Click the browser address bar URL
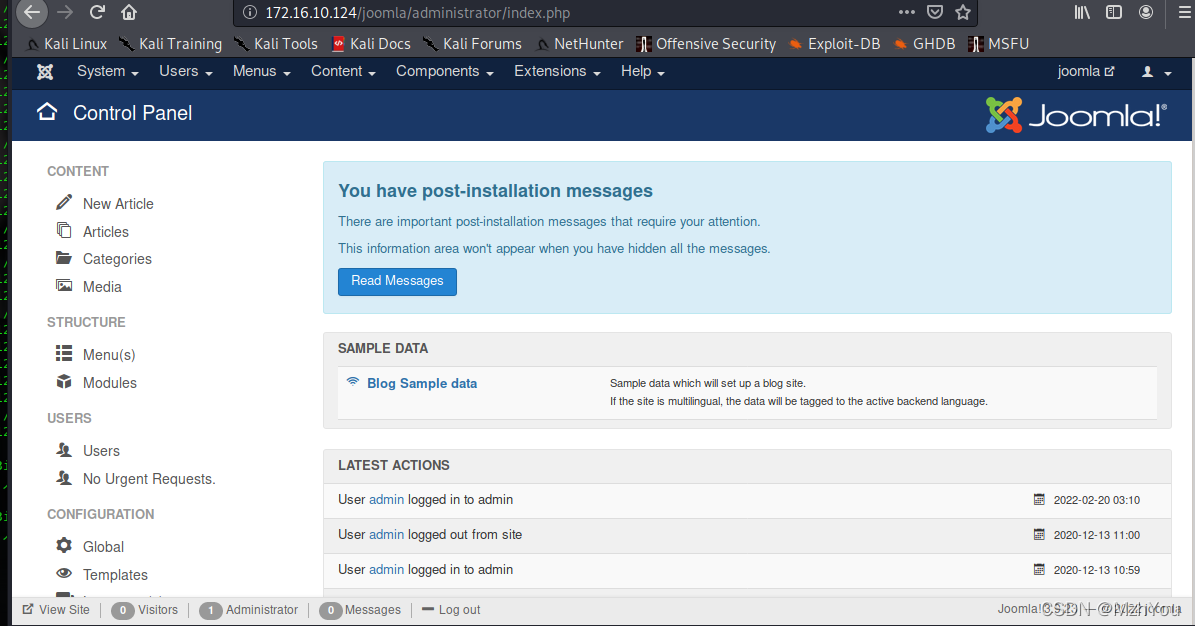 [418, 13]
